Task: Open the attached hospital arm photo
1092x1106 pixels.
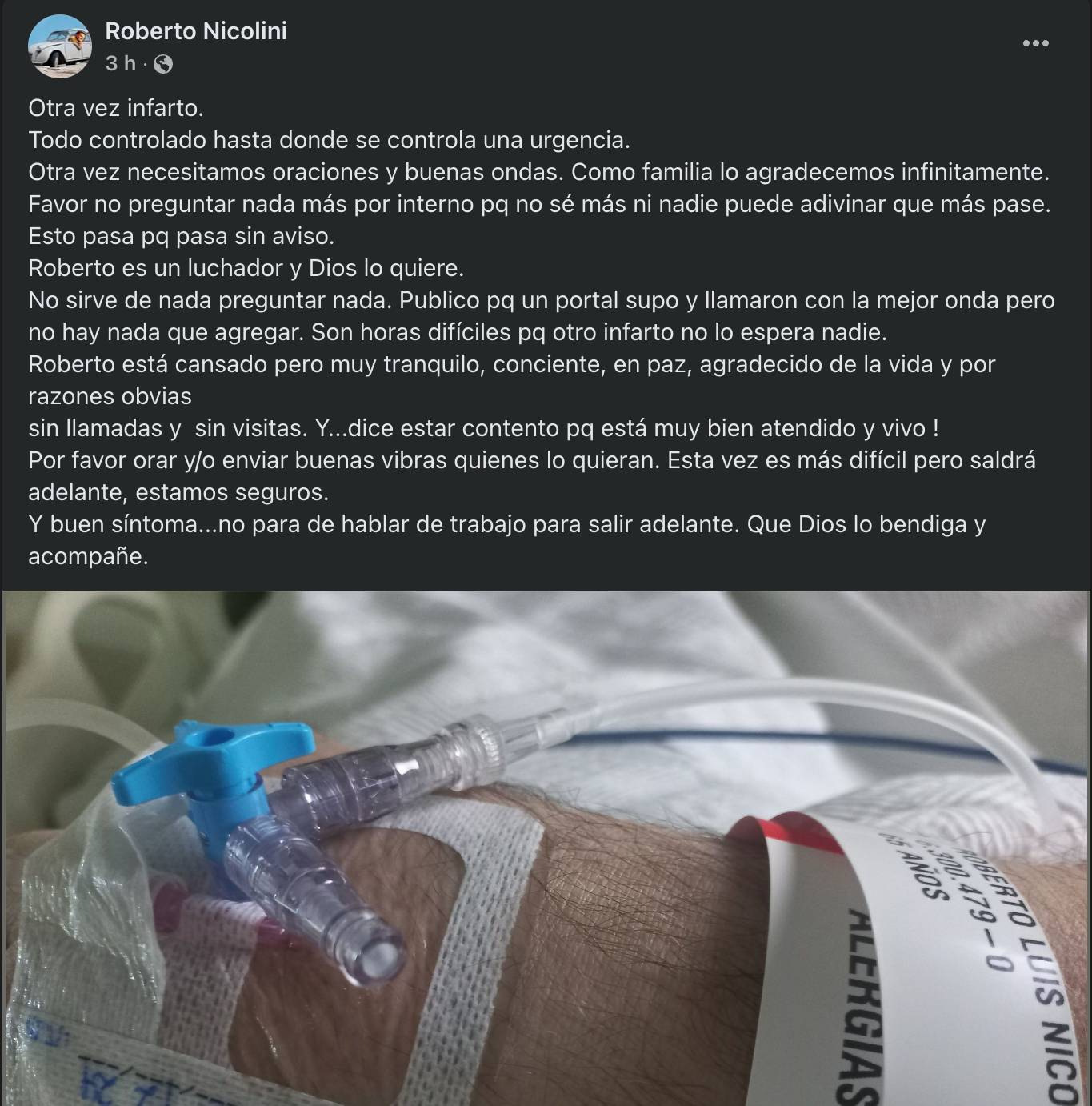Action: pyautogui.click(x=546, y=848)
